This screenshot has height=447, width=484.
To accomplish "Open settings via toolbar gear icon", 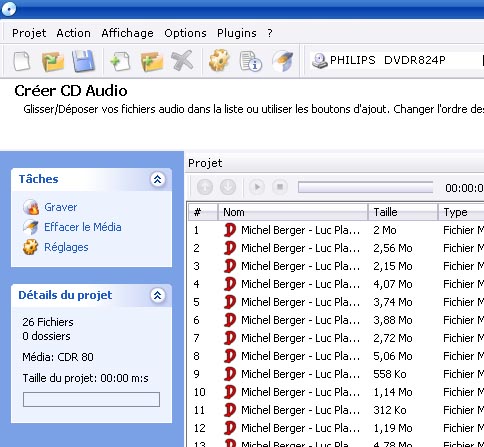I will pos(219,60).
